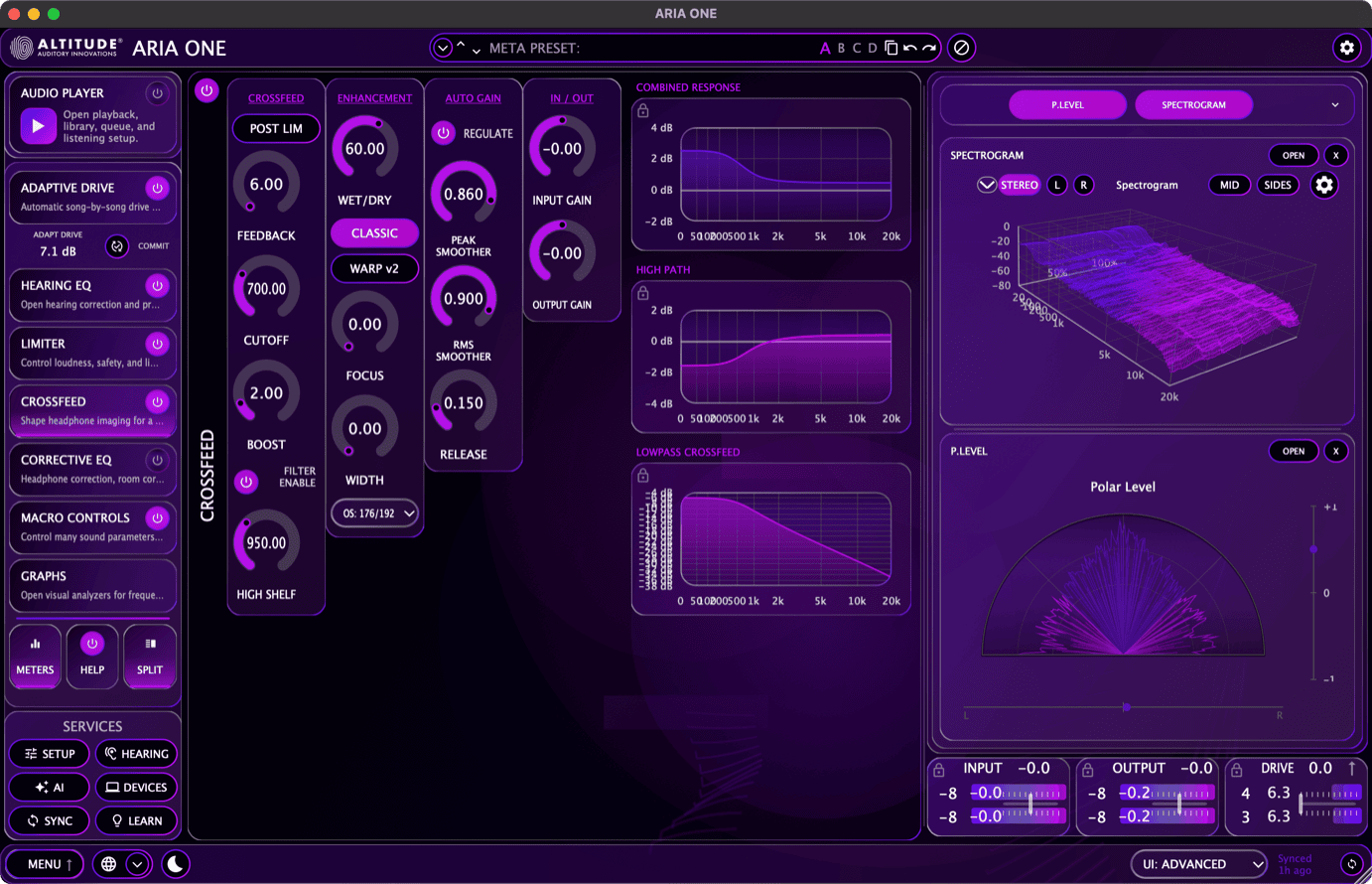Click OPEN in the Spectrogram panel
Viewport: 1372px width, 884px height.
(1294, 155)
